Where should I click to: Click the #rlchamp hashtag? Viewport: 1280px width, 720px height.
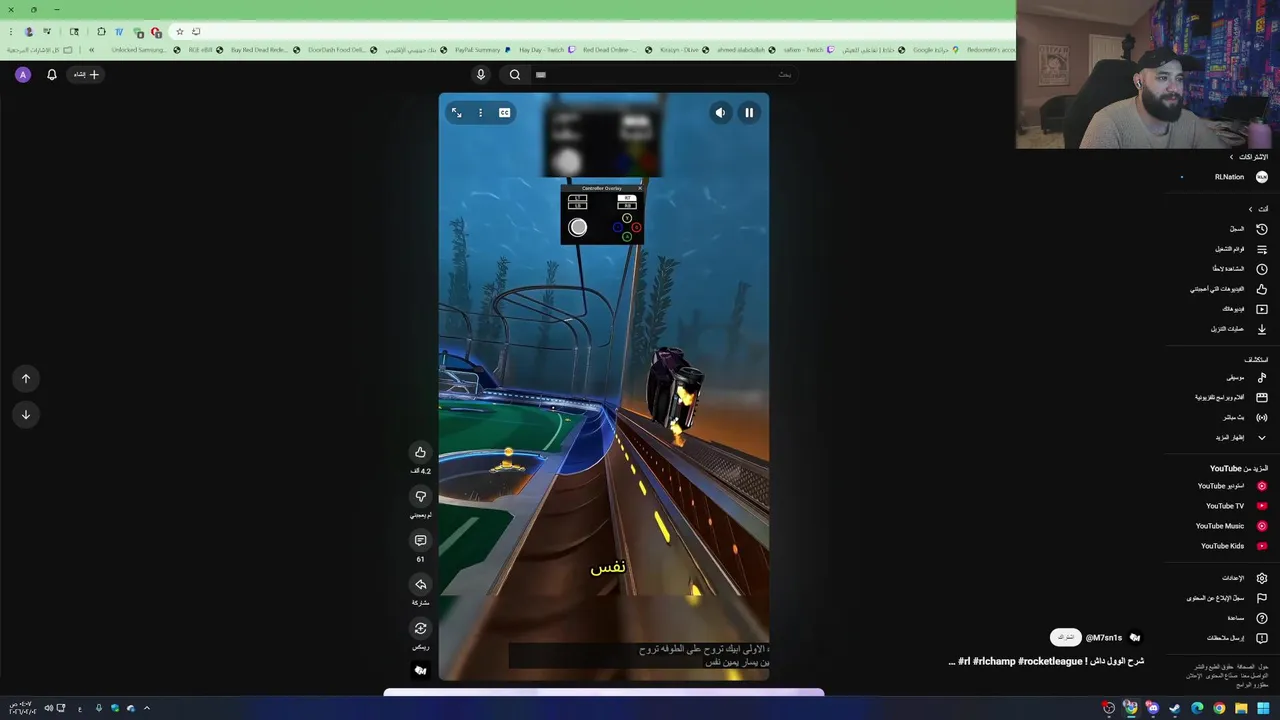coord(996,661)
